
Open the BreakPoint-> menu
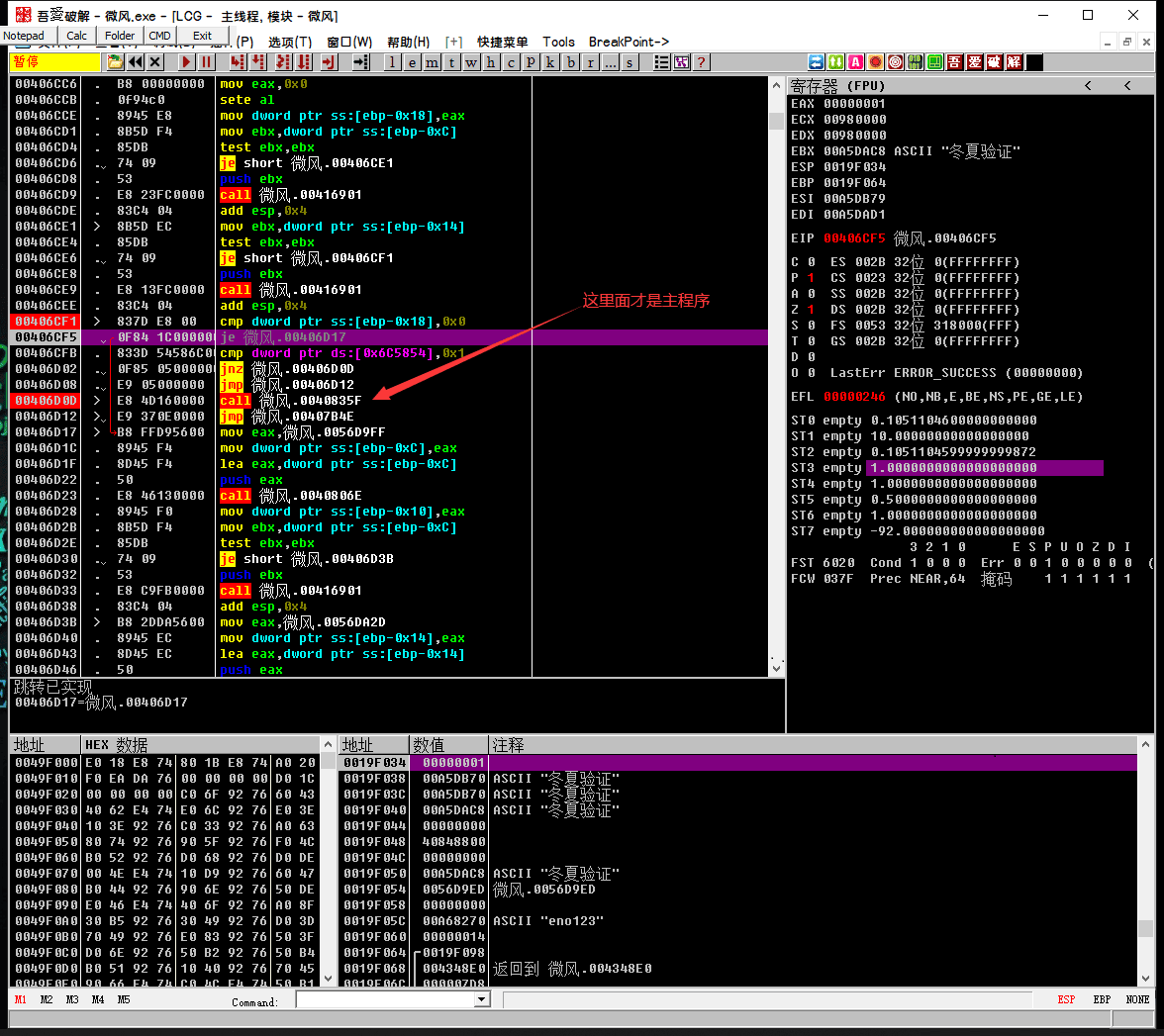pyautogui.click(x=629, y=43)
